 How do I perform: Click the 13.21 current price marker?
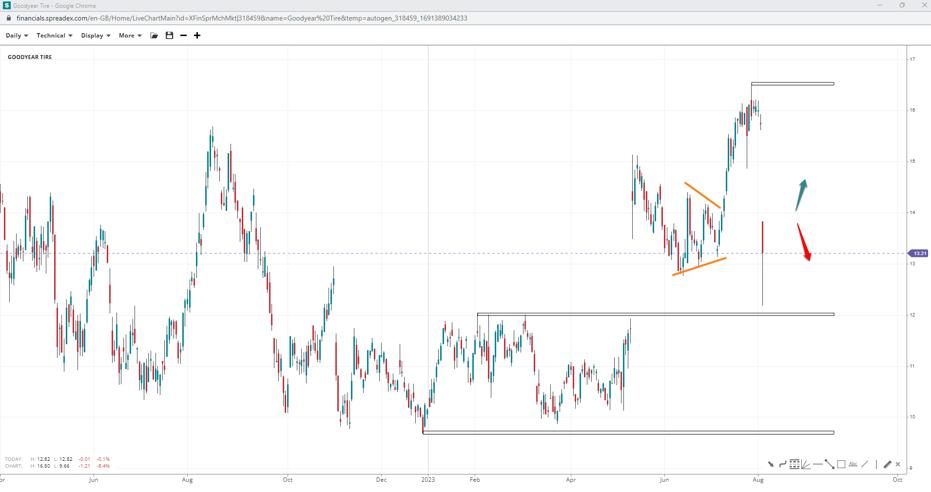click(918, 254)
